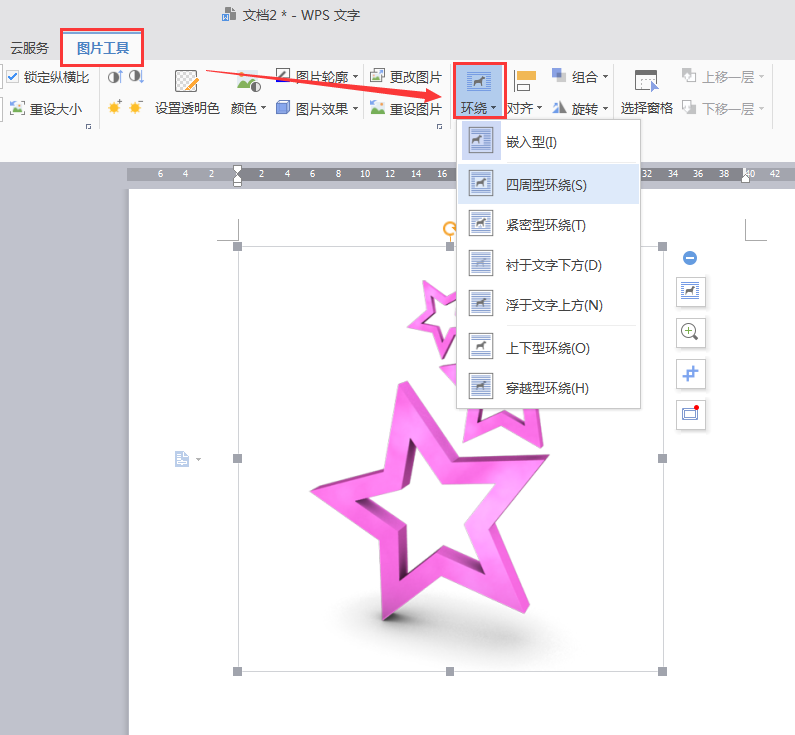The height and width of the screenshot is (735, 795).
Task: Switch to the 云服务 (cloud service) tab
Action: 29,48
